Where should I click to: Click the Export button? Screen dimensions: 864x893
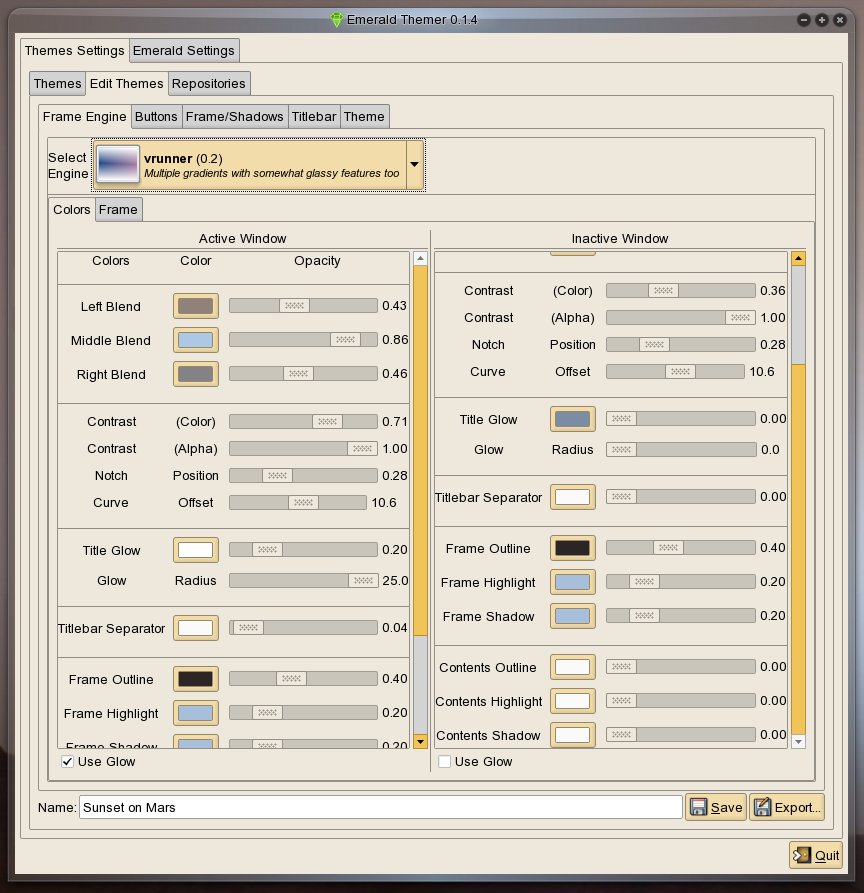[x=787, y=807]
